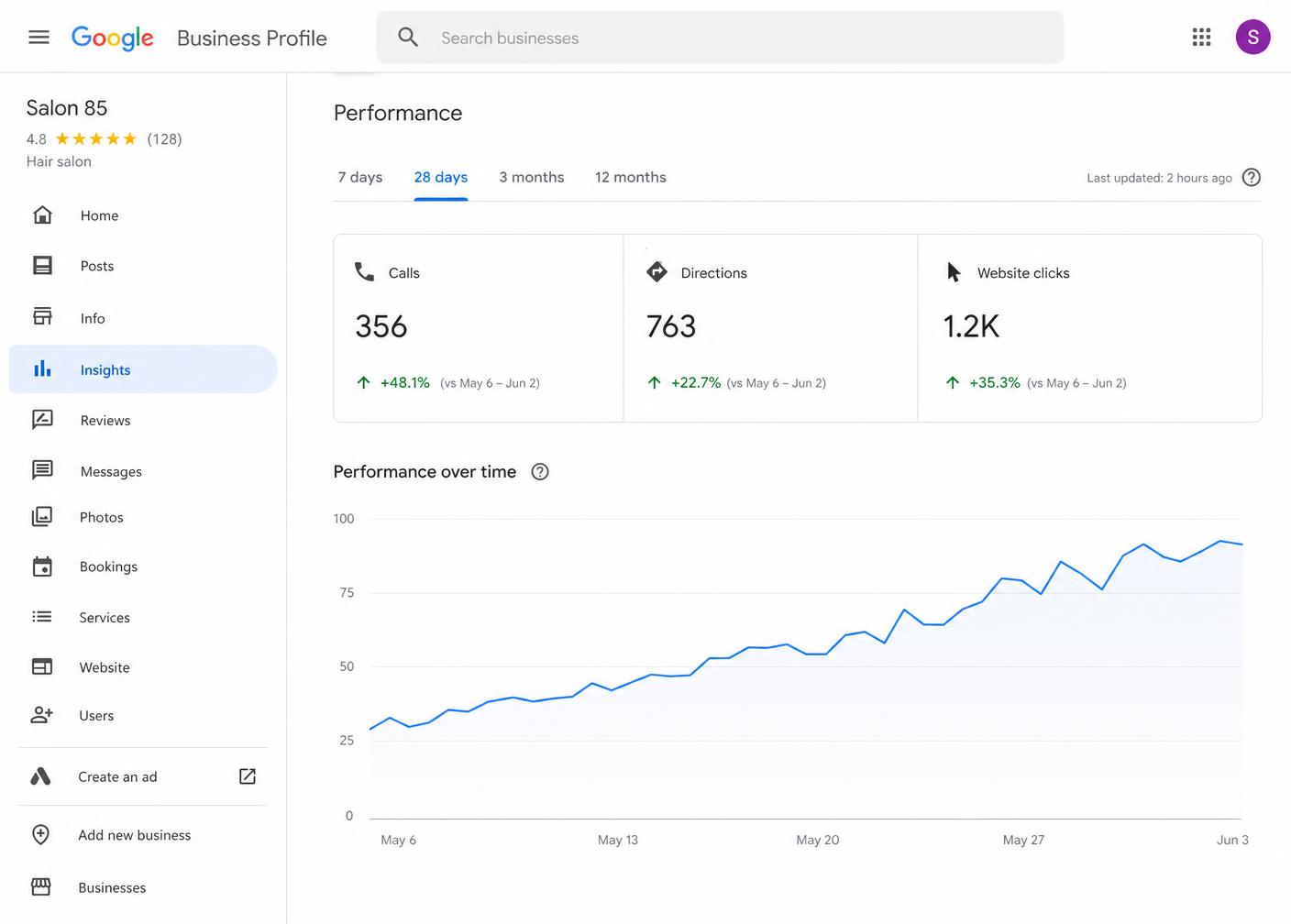Open Posts in the sidebar
Image resolution: width=1291 pixels, height=924 pixels.
pos(143,266)
